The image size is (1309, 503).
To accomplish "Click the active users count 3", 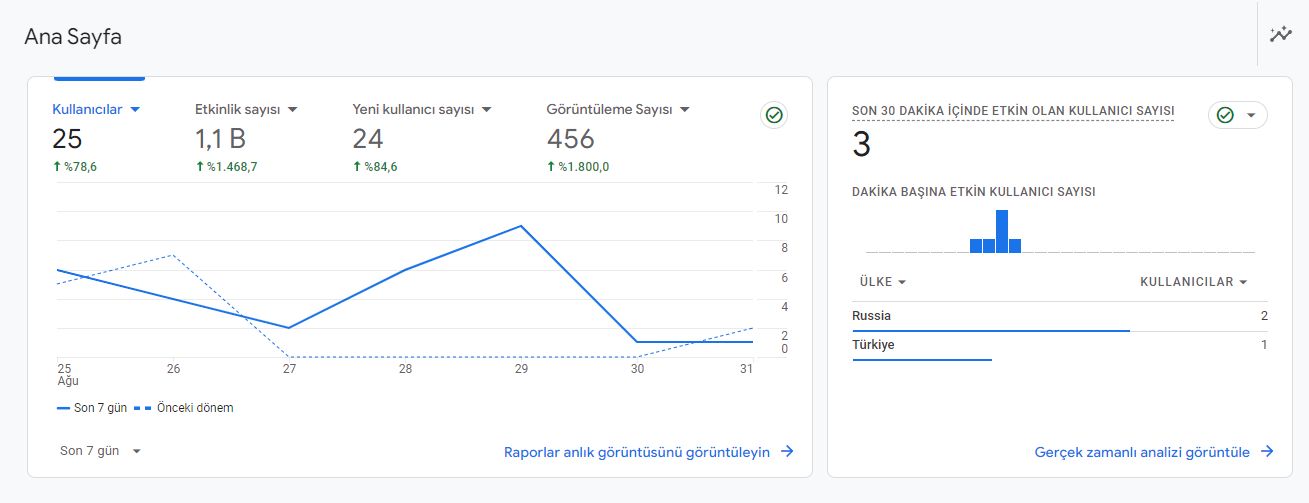I will pos(861,146).
